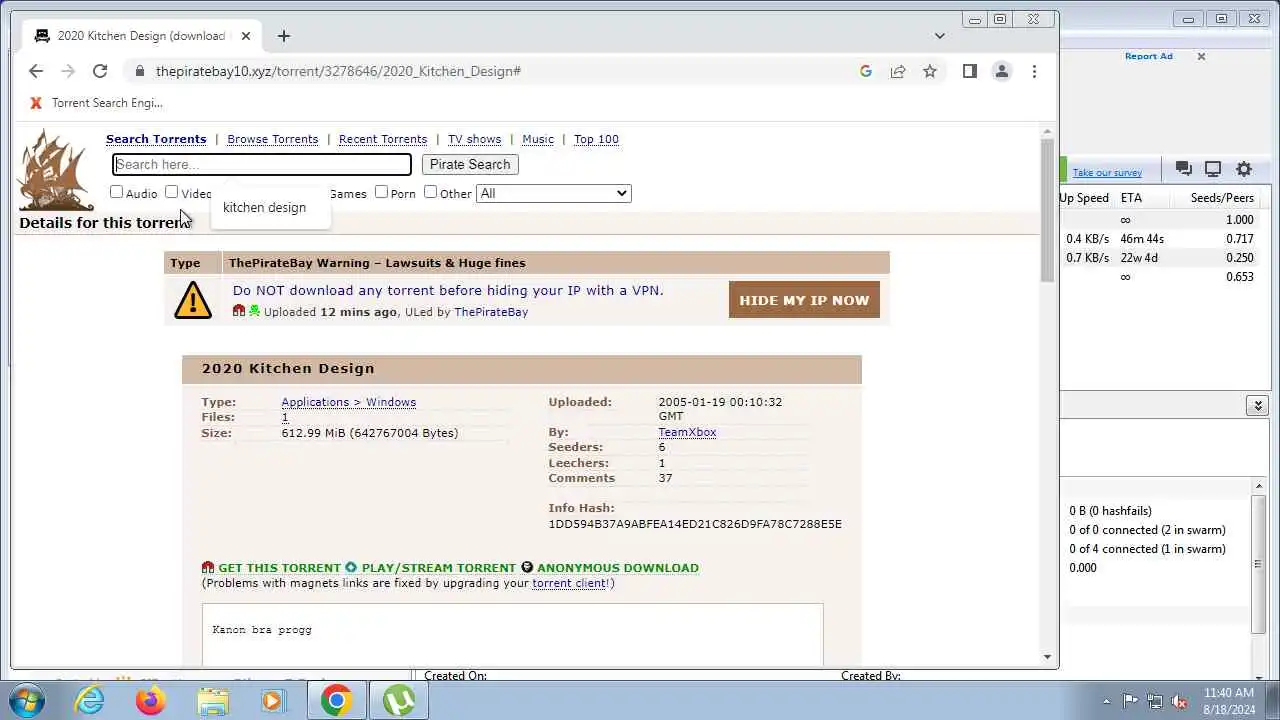This screenshot has height=720, width=1280.
Task: Click ETA column header in uTorrent
Action: coord(1131,198)
